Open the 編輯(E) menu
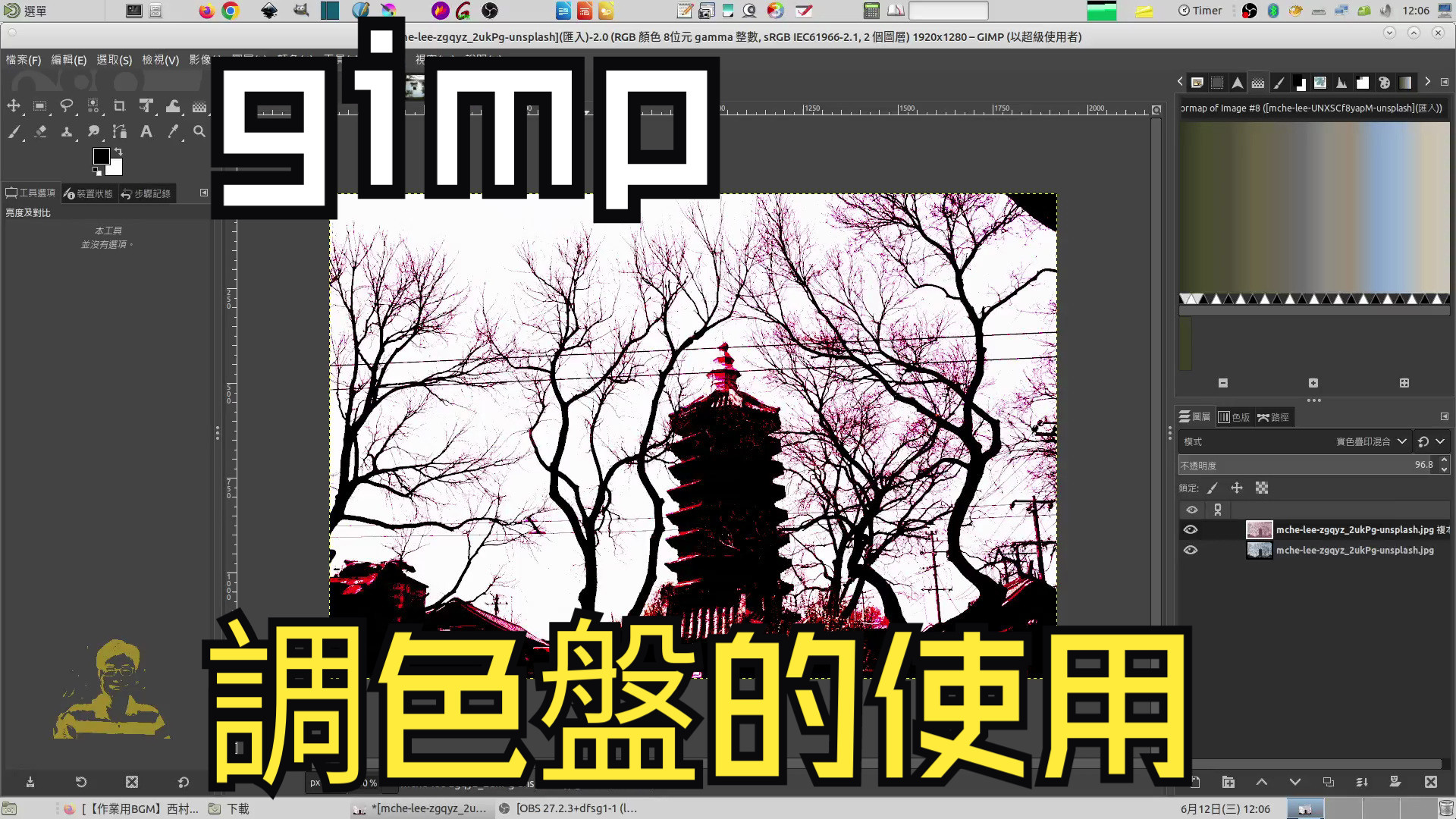Screen dimensions: 1456x819 click(69, 59)
